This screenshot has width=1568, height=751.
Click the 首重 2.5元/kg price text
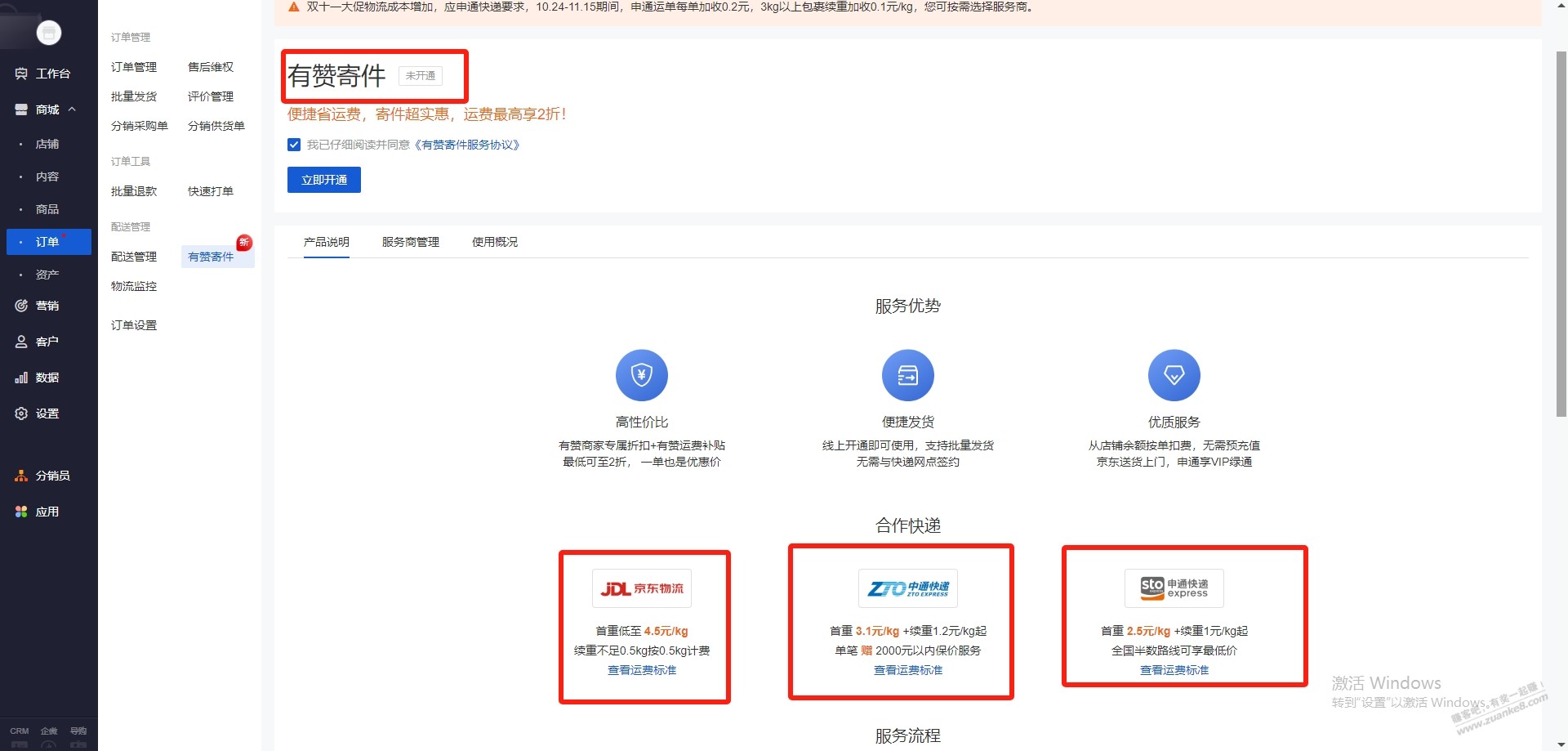point(1136,631)
